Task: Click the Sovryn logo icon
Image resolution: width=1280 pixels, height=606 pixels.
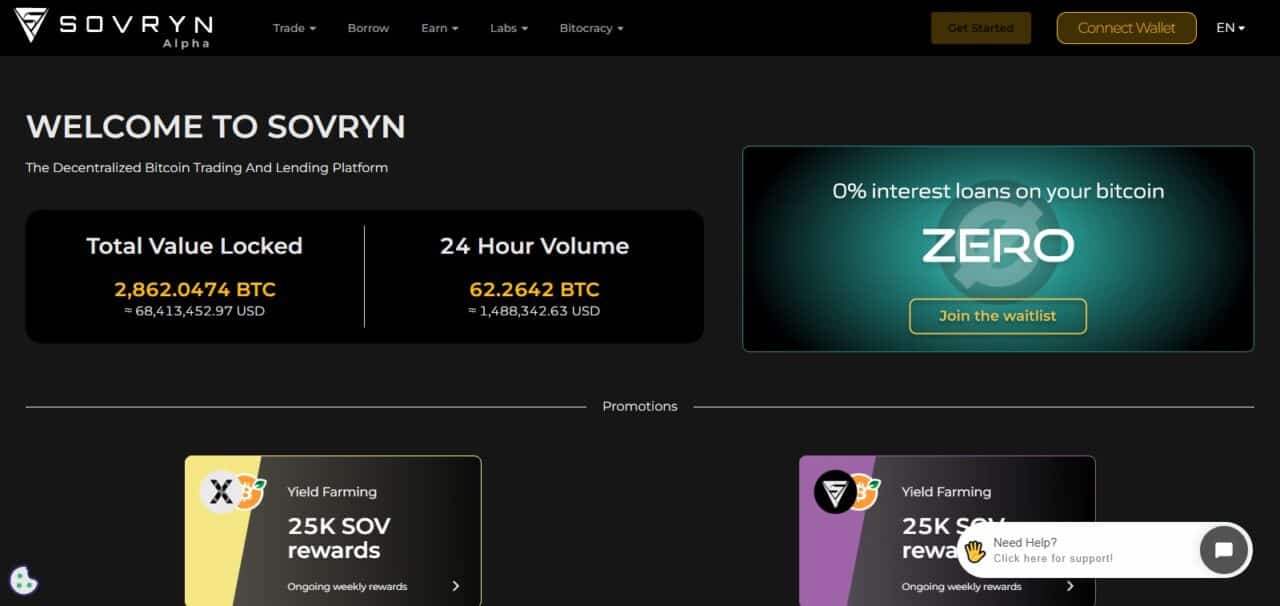Action: point(31,26)
